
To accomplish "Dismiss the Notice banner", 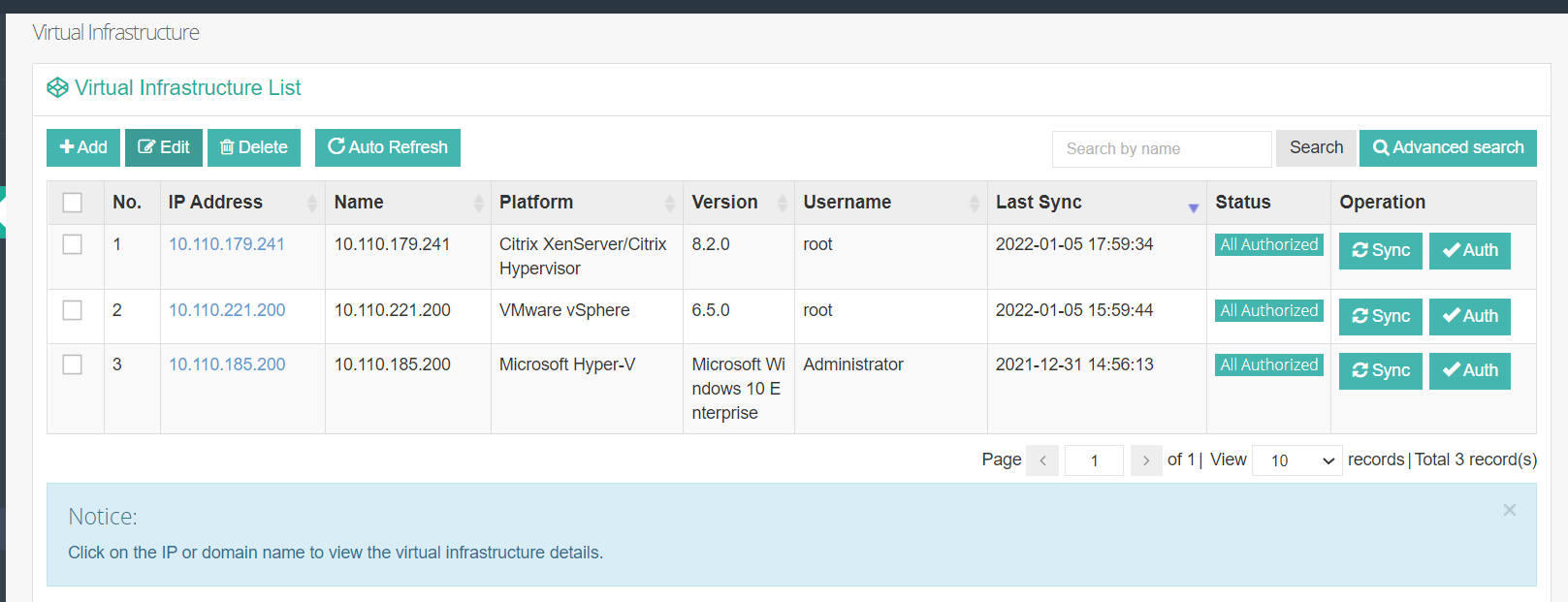I will click(x=1509, y=510).
